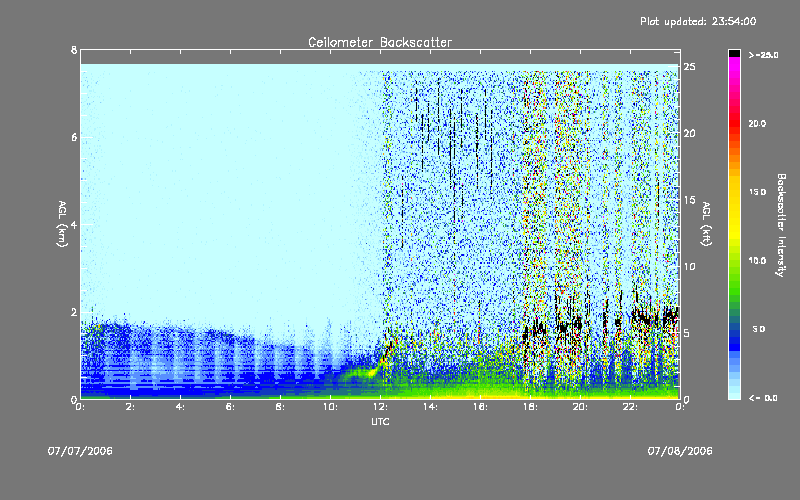The image size is (800, 500).
Task: Click the '22:' hour tick on the UTC axis
Action: click(x=630, y=407)
